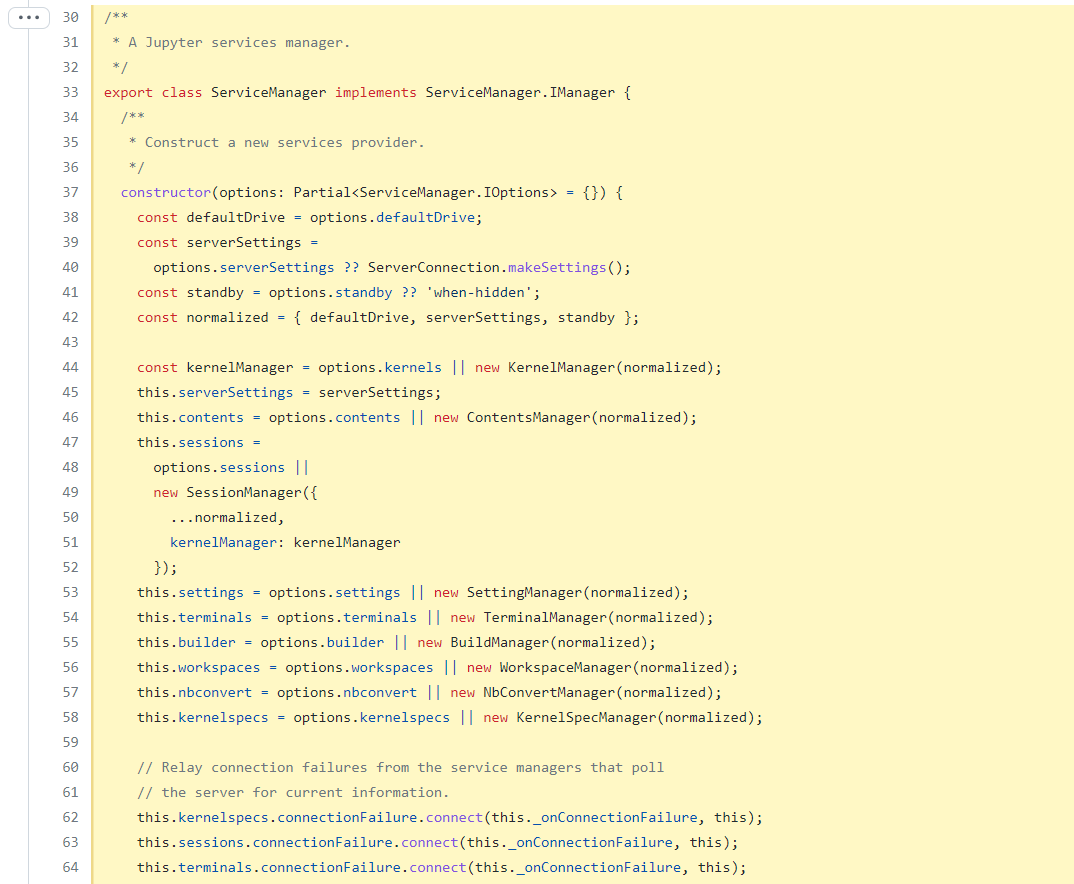The image size is (1074, 884).
Task: Select line number 62
Action: tap(71, 818)
